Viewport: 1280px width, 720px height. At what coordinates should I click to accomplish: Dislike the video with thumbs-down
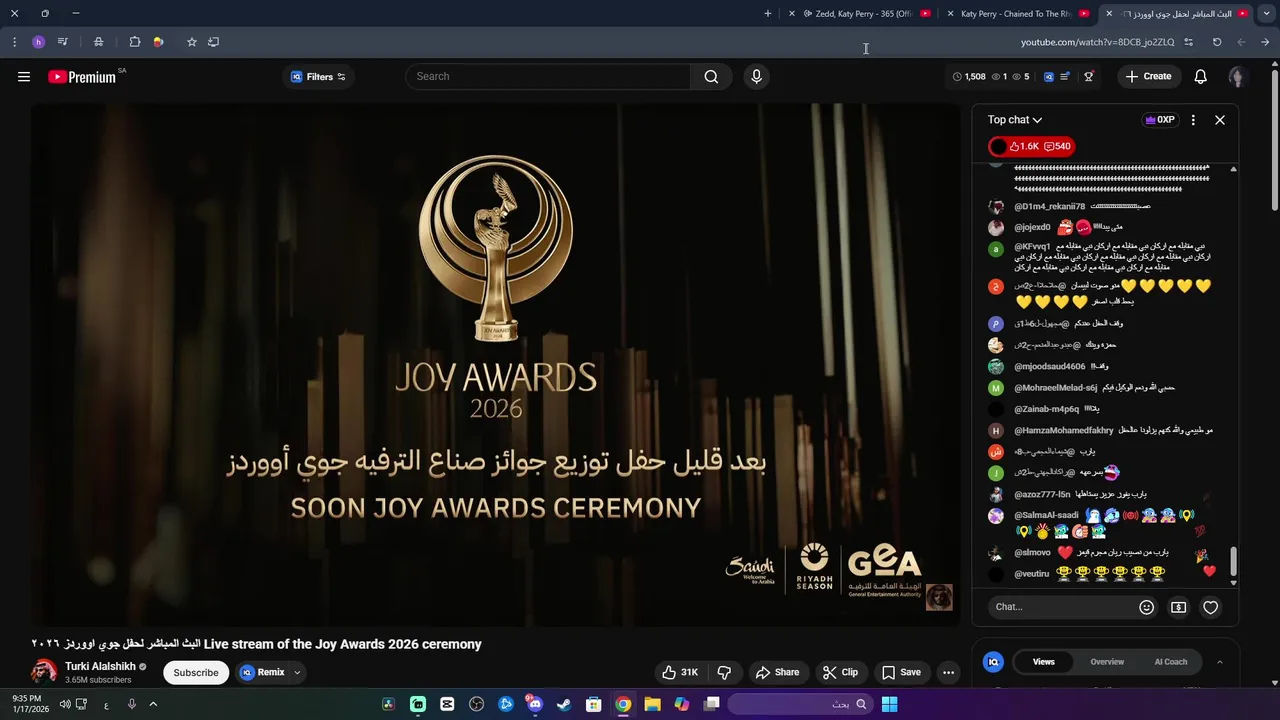pyautogui.click(x=724, y=672)
